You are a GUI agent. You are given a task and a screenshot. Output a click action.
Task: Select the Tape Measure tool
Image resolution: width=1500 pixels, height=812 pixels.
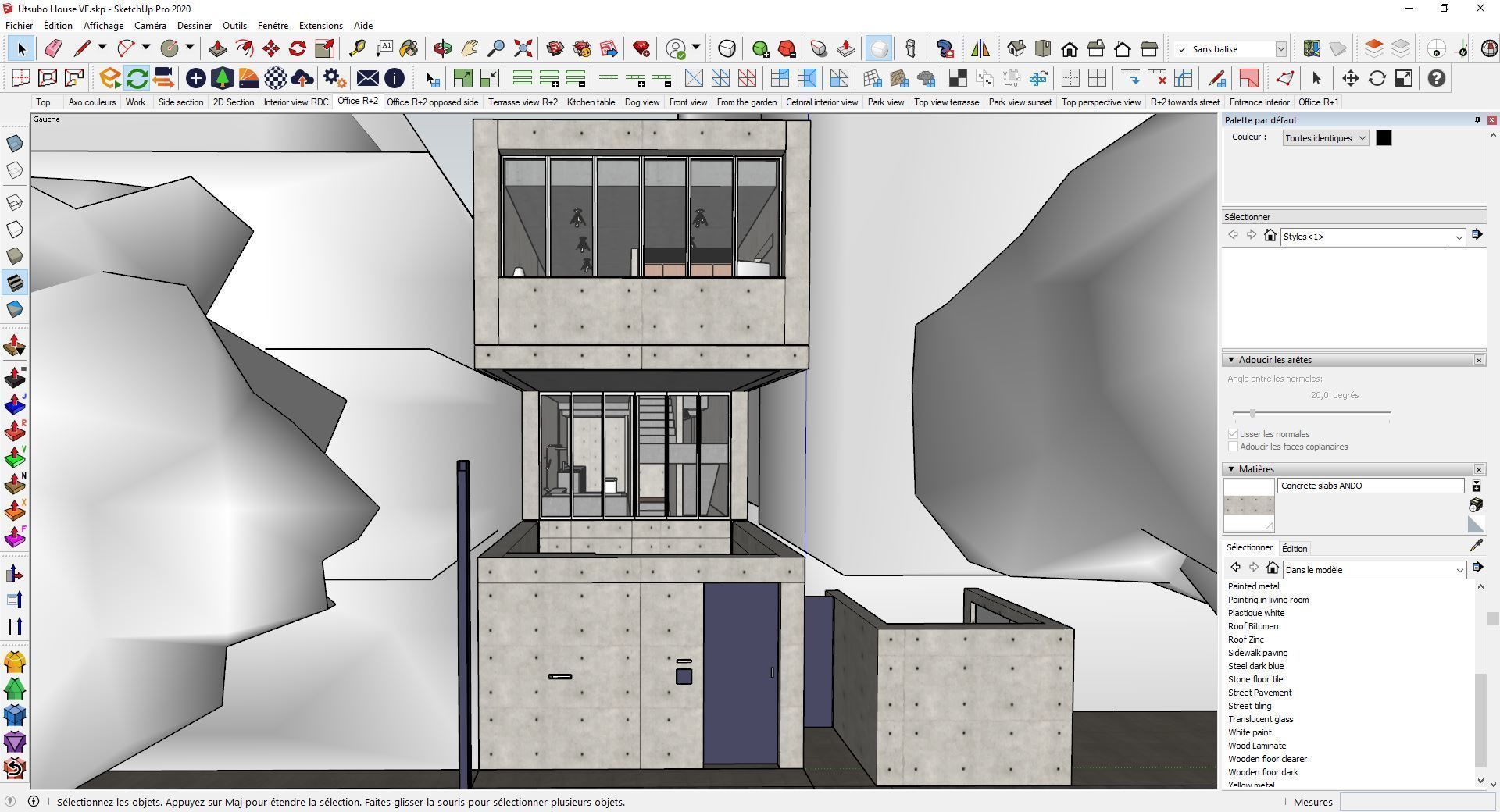pos(357,48)
